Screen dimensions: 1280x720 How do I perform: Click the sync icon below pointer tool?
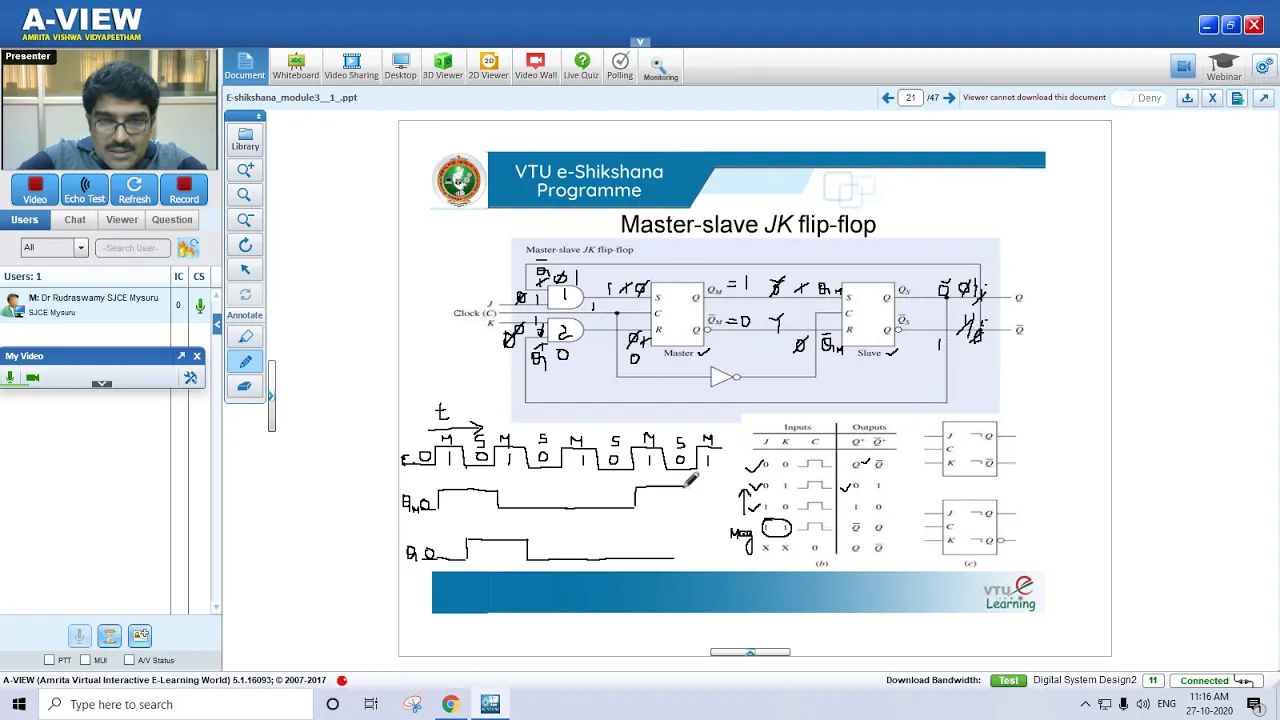[x=245, y=295]
